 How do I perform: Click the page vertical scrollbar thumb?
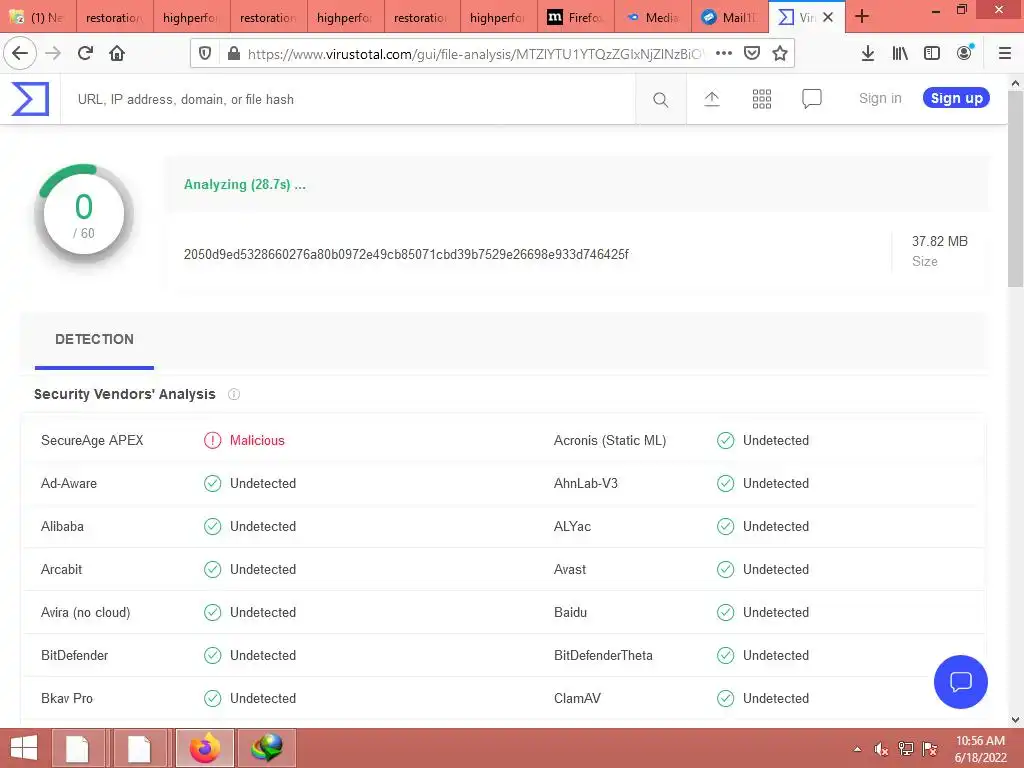coord(1015,189)
